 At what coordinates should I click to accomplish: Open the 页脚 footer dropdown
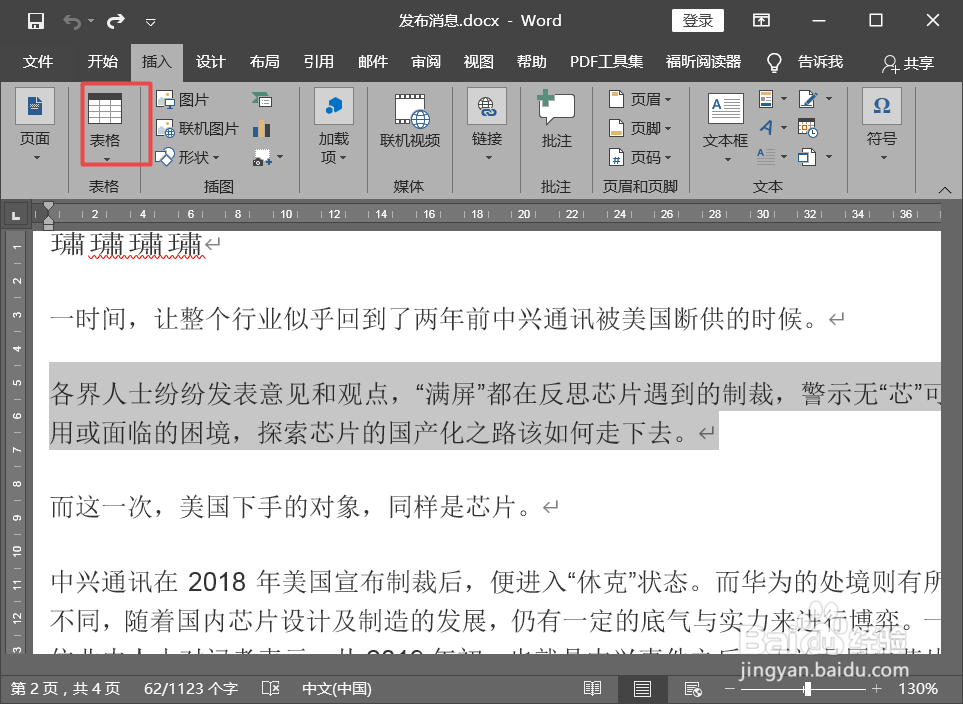[x=641, y=128]
